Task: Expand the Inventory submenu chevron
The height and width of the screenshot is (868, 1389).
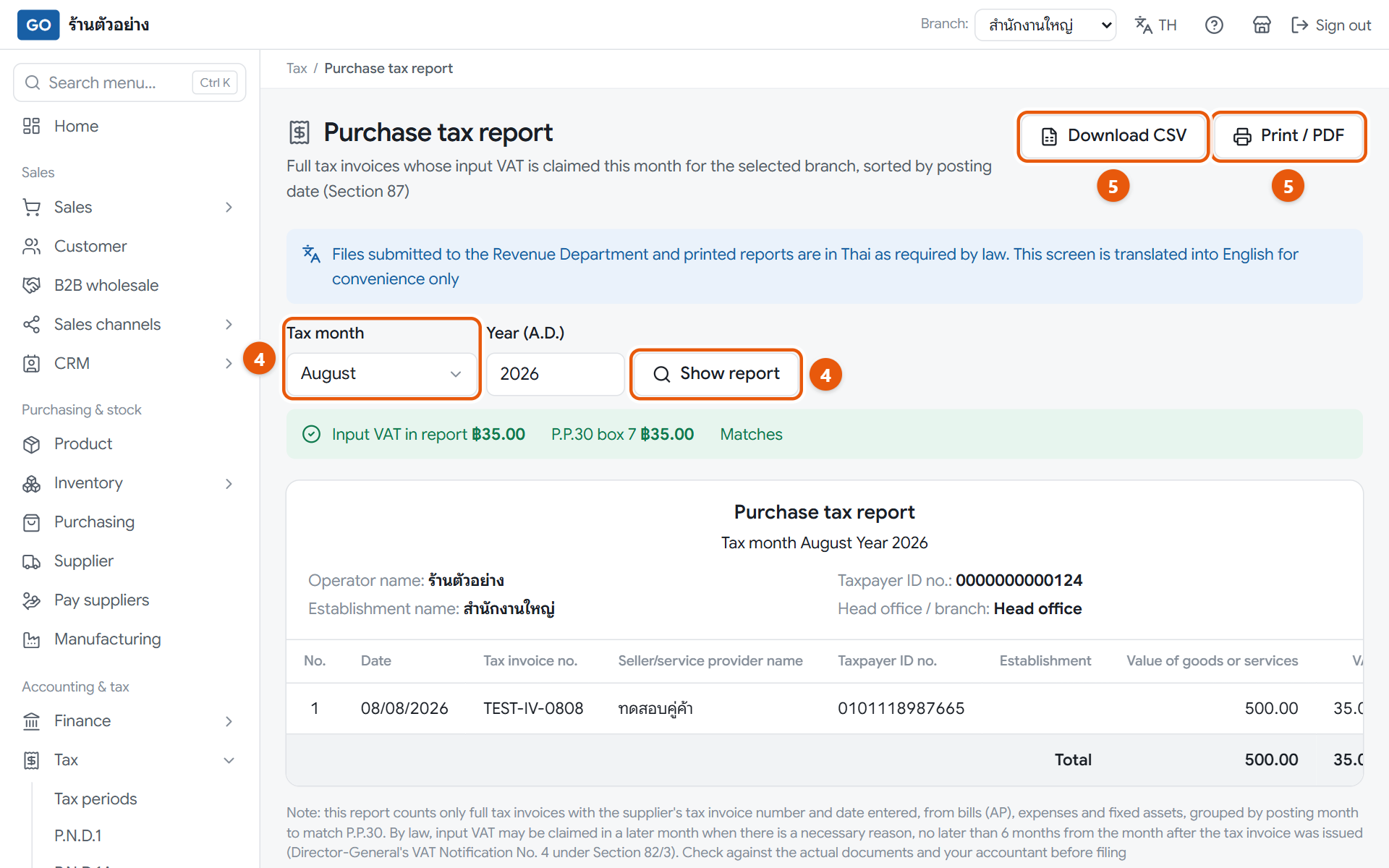Action: click(229, 484)
